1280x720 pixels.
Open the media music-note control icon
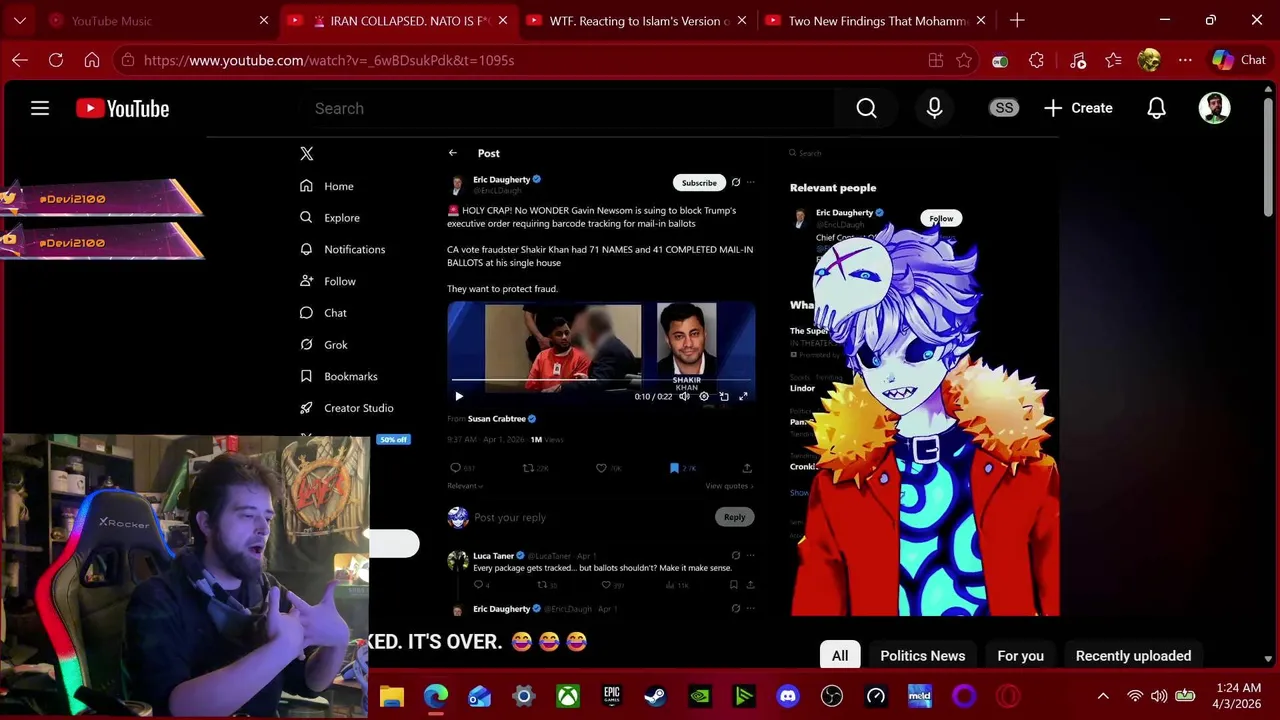click(1078, 60)
